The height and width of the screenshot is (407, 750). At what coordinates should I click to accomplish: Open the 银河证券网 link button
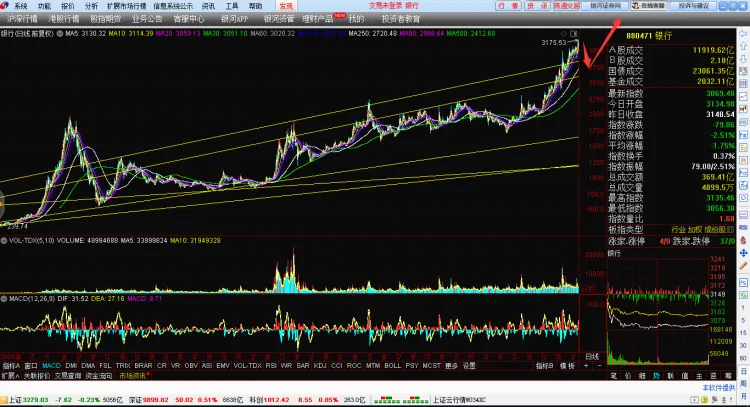(605, 6)
